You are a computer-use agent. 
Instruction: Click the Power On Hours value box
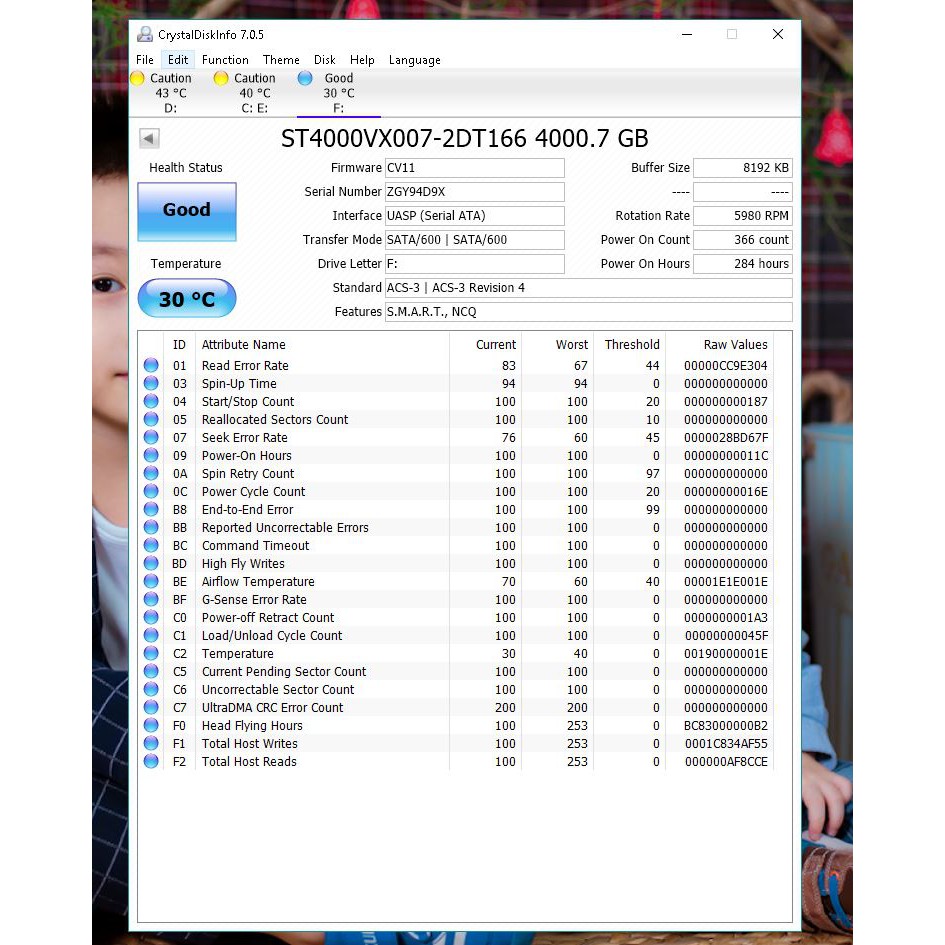[x=742, y=264]
